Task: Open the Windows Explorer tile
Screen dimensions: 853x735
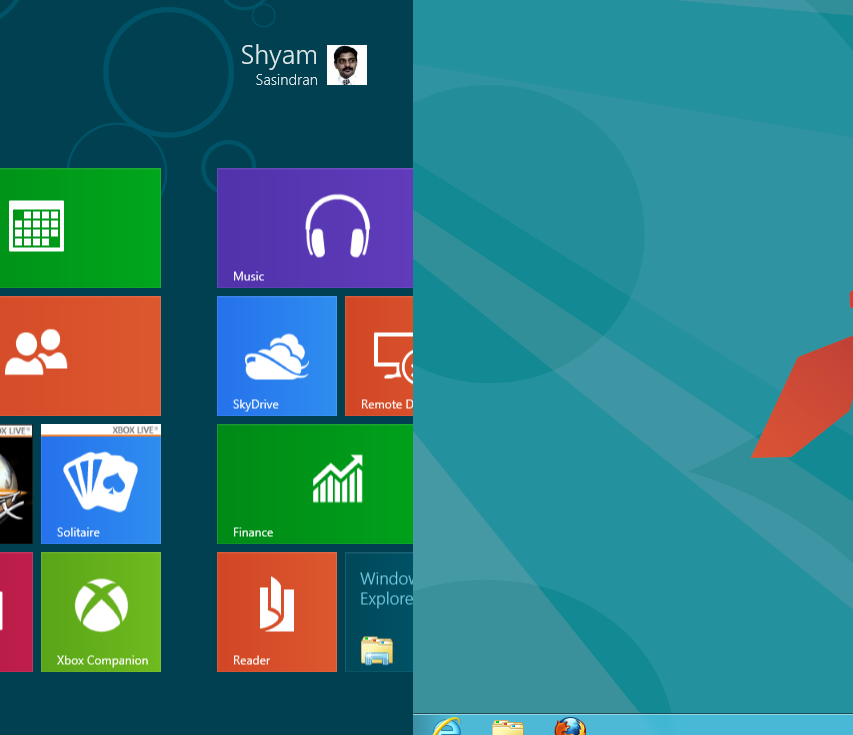Action: 379,612
